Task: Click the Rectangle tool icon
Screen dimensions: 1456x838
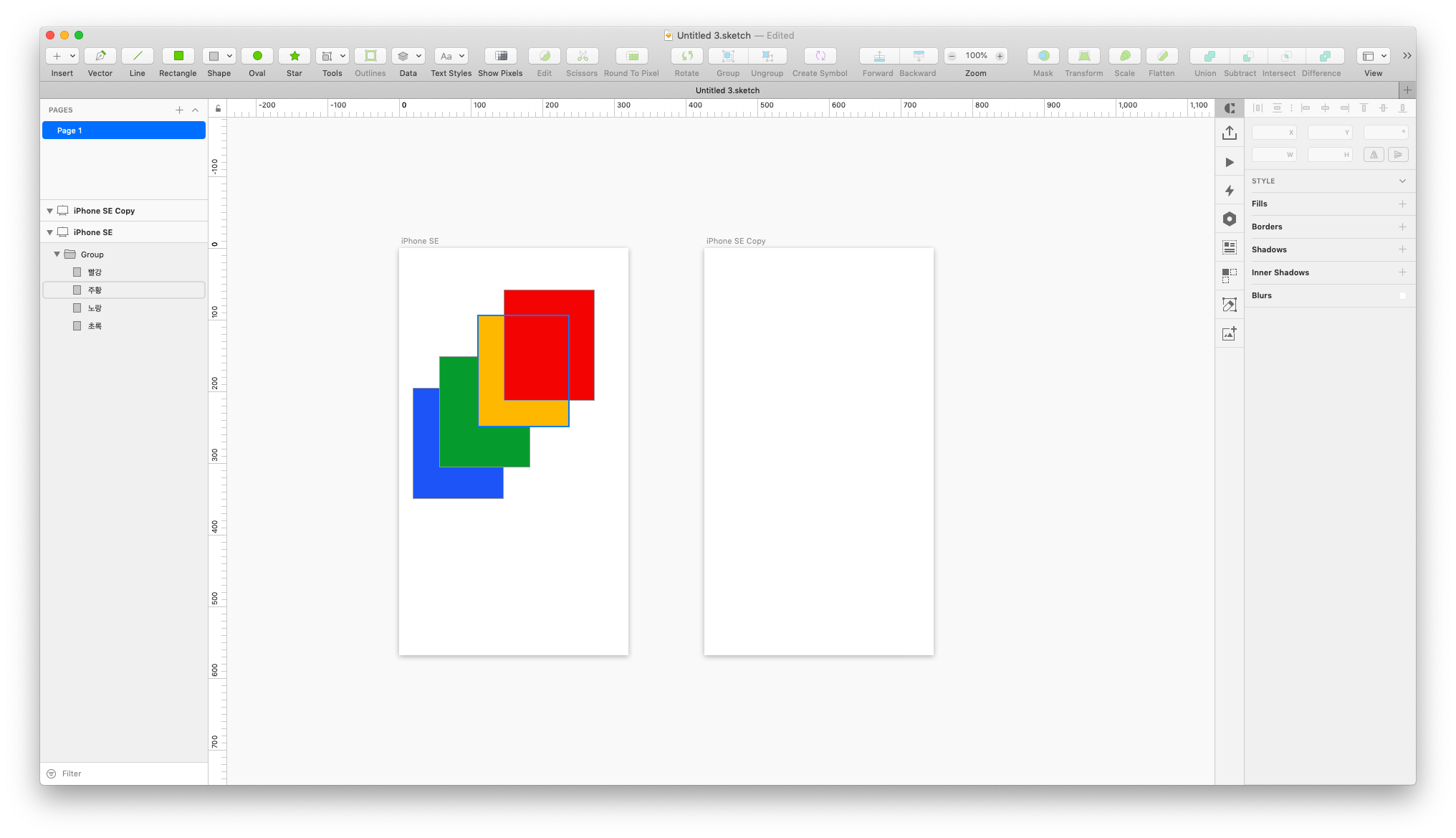Action: (x=178, y=56)
